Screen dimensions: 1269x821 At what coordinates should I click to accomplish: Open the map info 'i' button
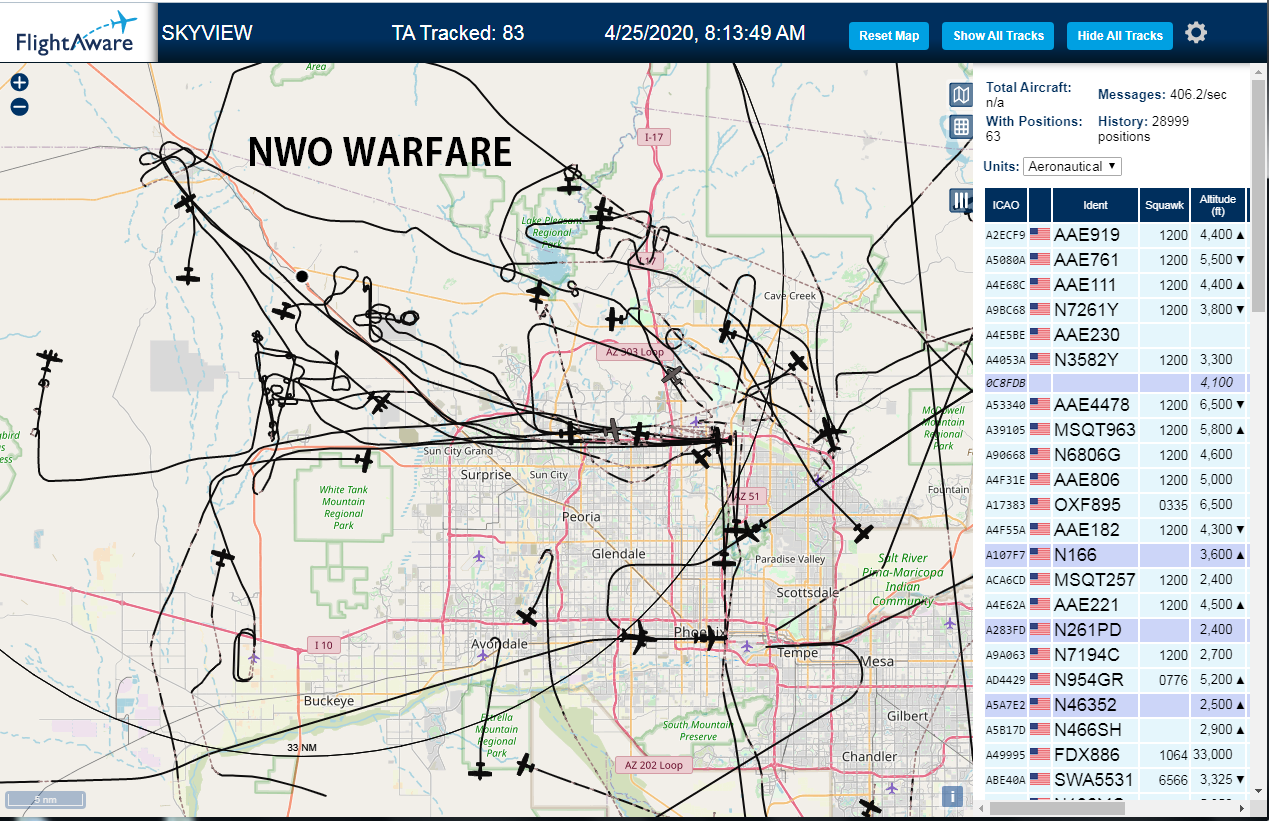pos(953,796)
